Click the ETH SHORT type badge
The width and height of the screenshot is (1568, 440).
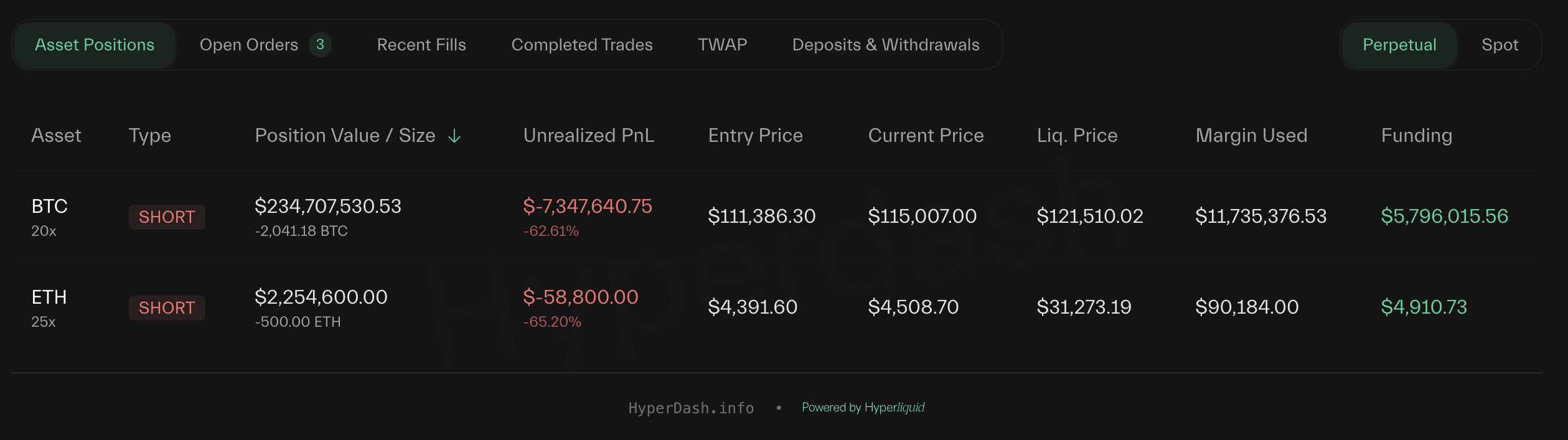167,308
